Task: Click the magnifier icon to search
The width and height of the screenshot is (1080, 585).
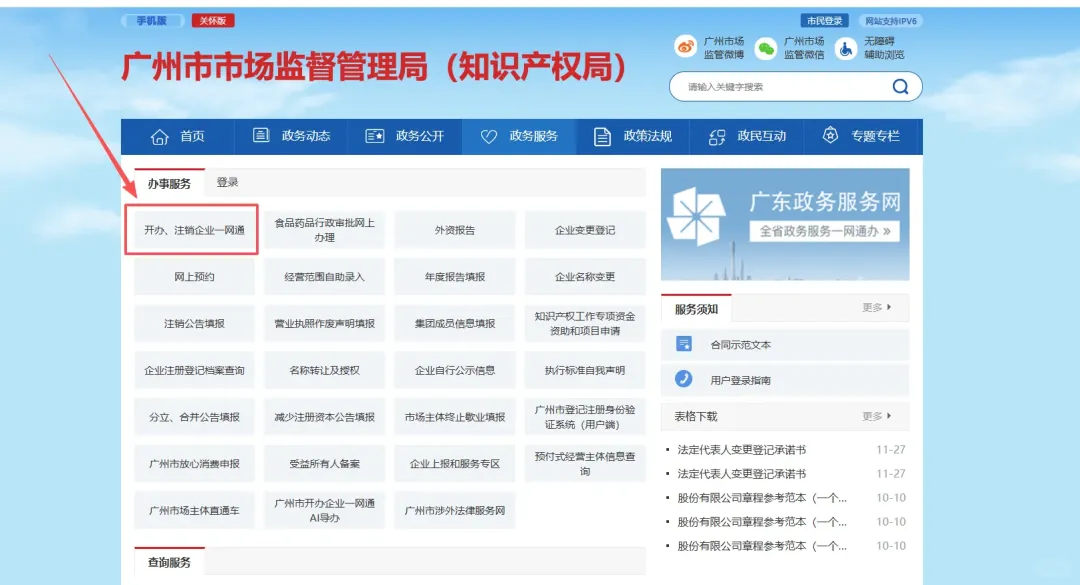Action: tap(903, 87)
